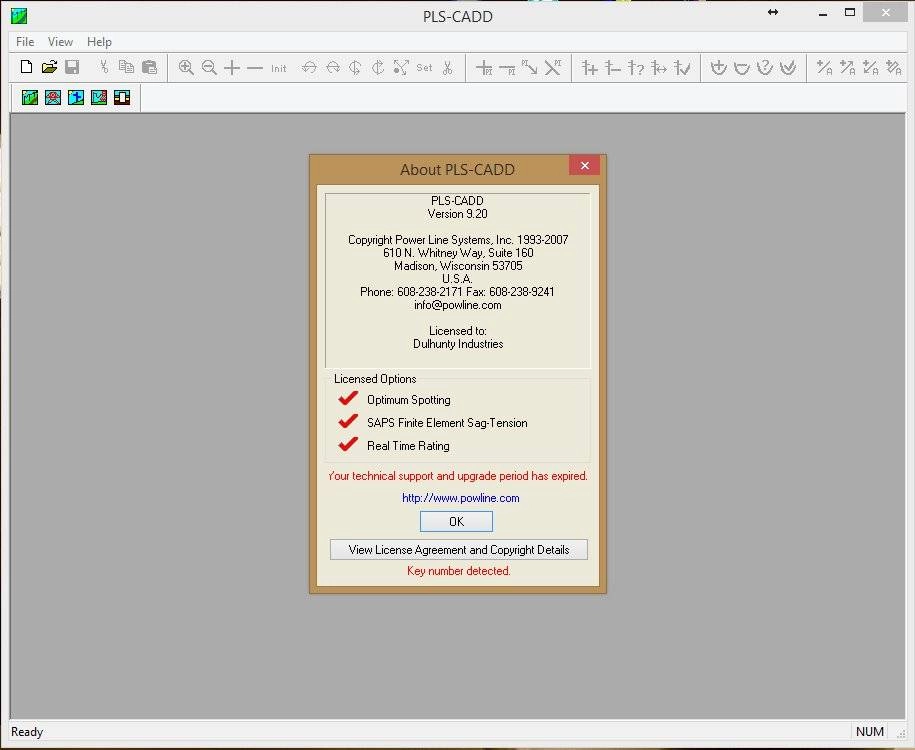Click the Paste clipboard icon
The width and height of the screenshot is (915, 750).
(150, 67)
